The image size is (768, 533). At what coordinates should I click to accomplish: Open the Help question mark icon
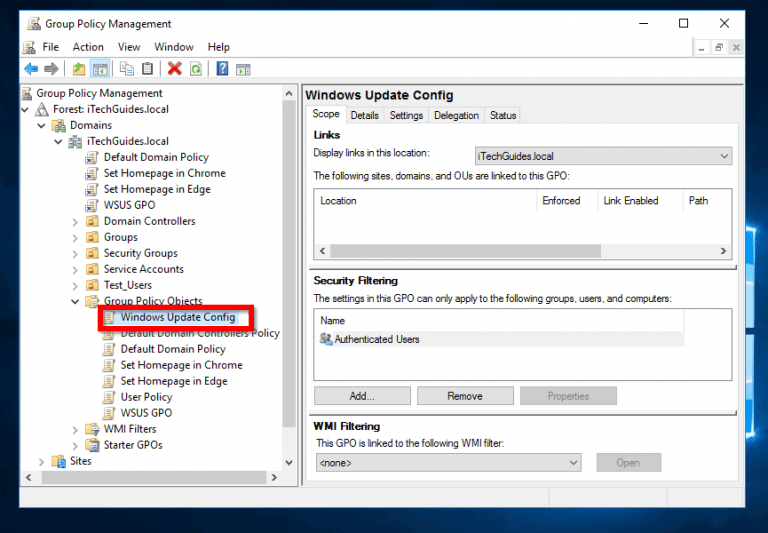point(222,69)
